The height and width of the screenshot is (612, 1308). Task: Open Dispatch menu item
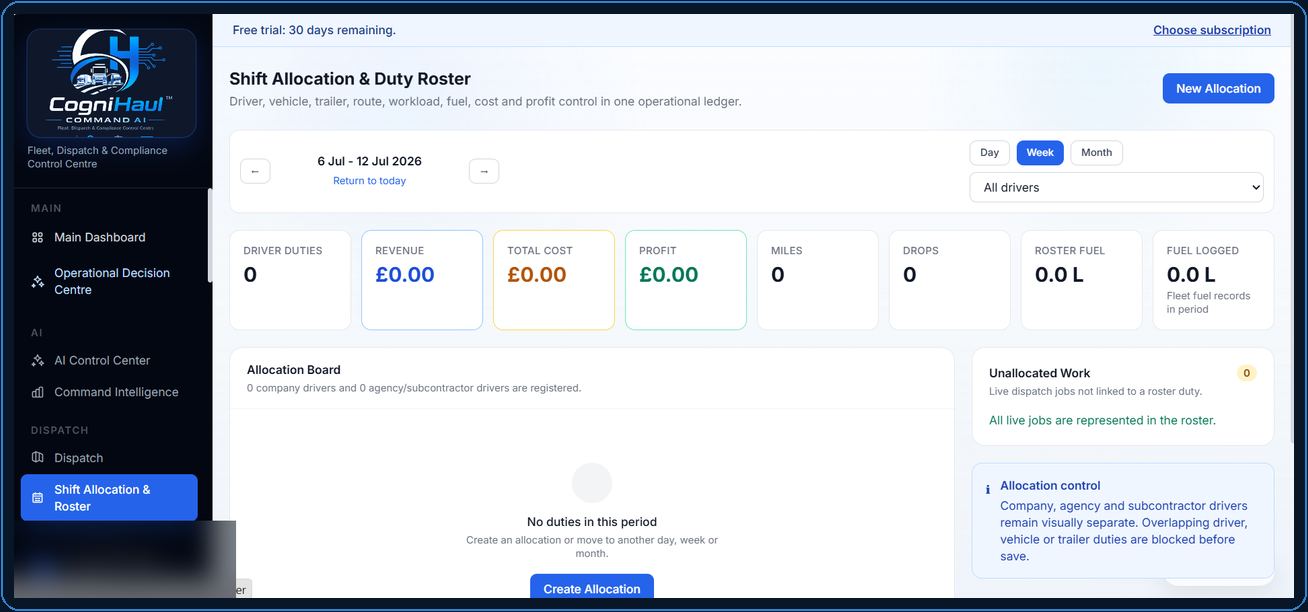click(x=110, y=458)
